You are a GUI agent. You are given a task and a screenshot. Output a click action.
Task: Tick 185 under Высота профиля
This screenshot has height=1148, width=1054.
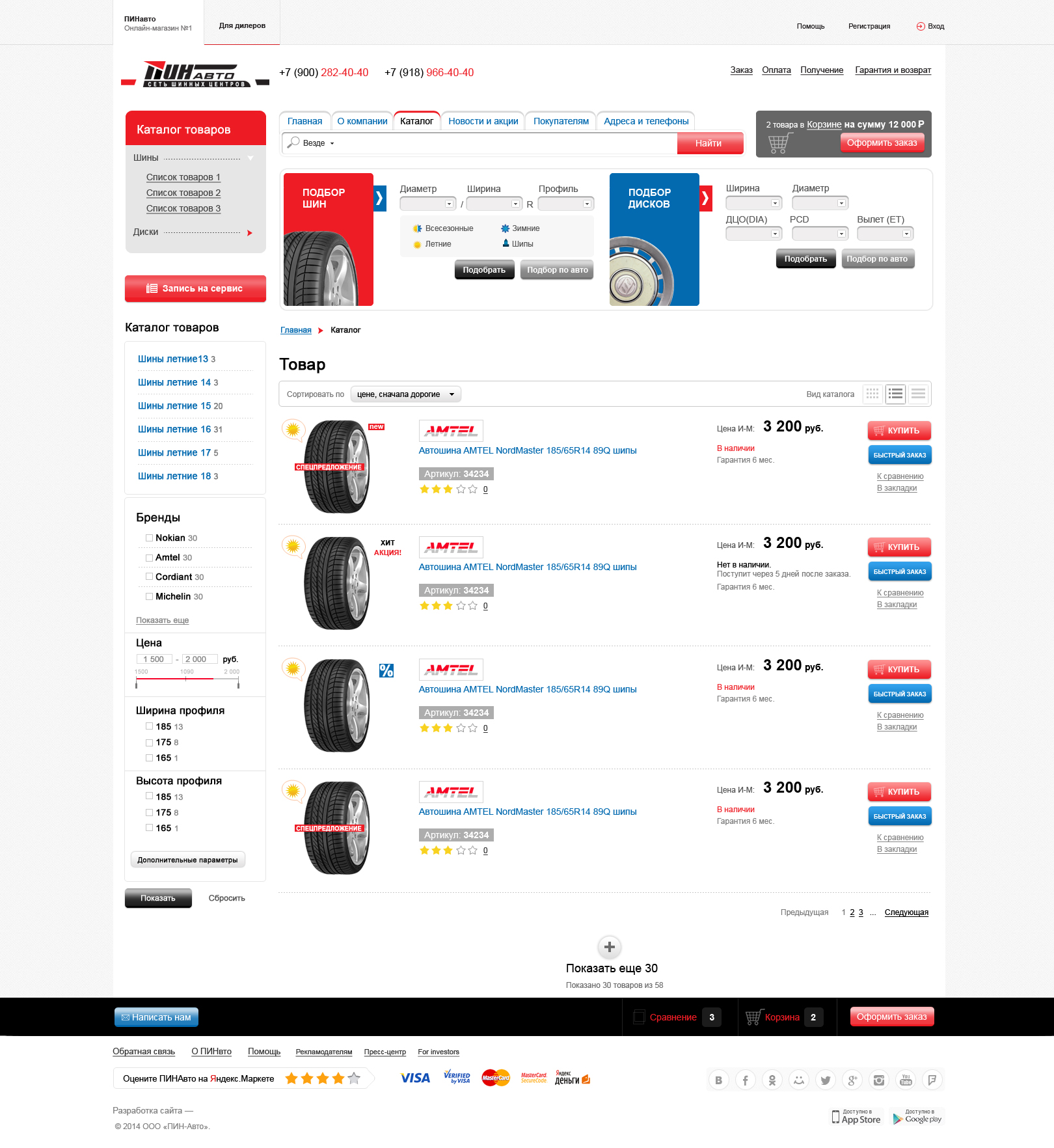(149, 797)
